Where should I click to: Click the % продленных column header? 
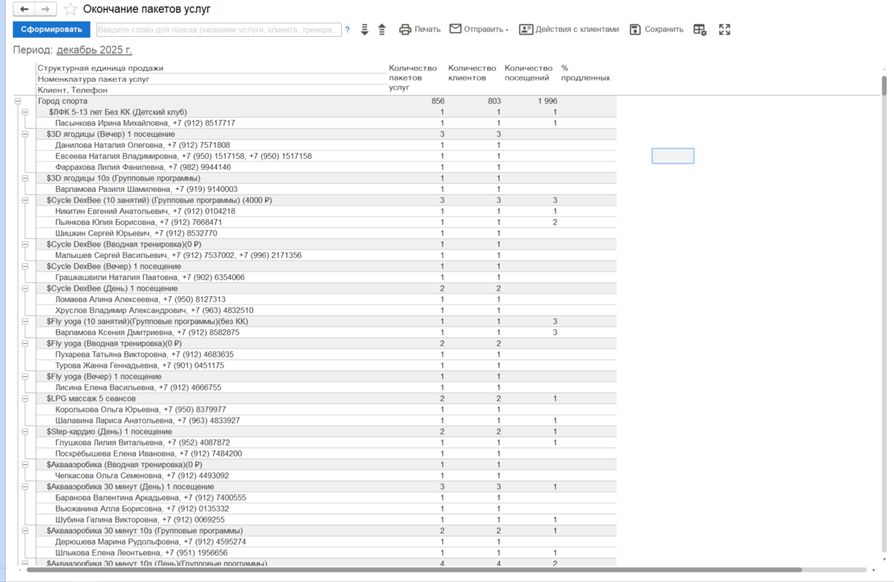(x=586, y=73)
